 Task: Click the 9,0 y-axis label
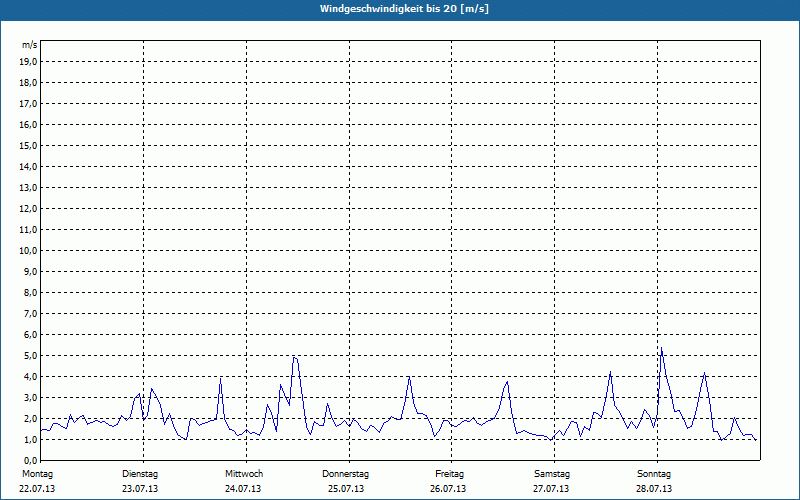[29, 271]
